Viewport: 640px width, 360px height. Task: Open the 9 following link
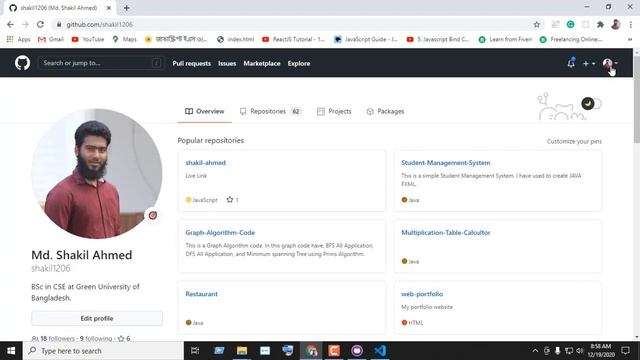(x=96, y=338)
